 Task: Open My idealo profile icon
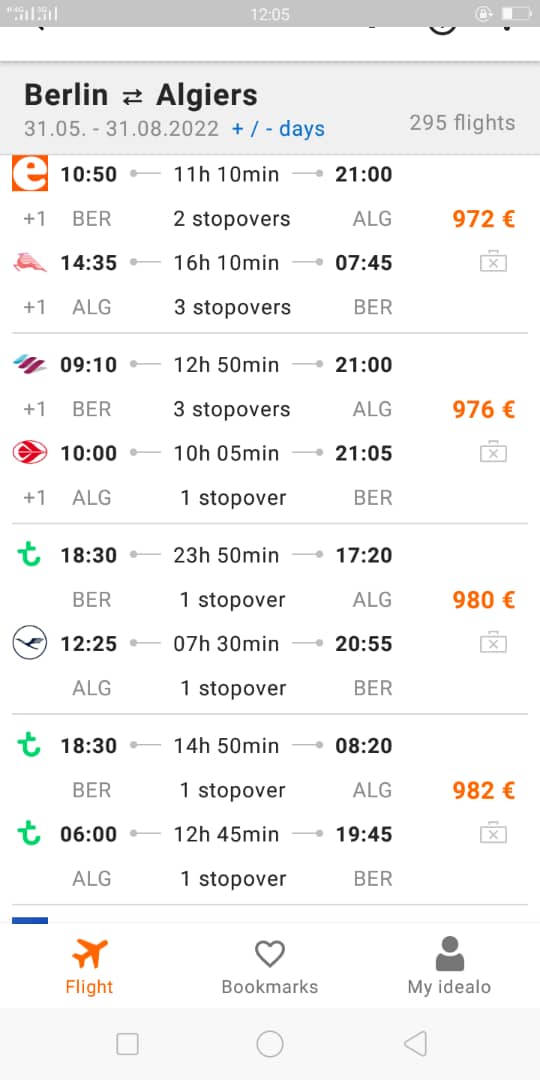pos(450,954)
